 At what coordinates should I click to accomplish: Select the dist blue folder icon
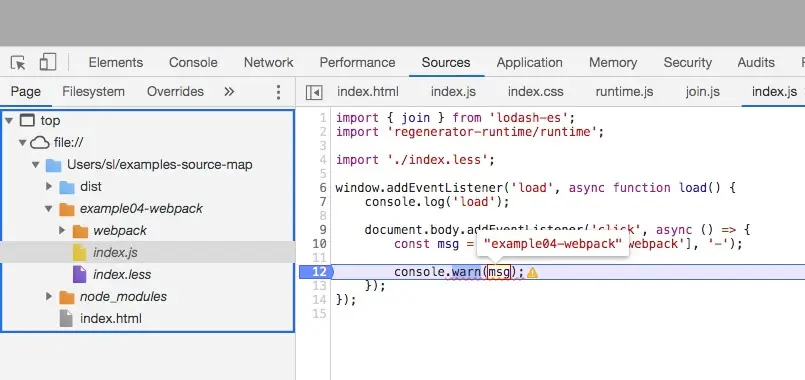point(67,187)
